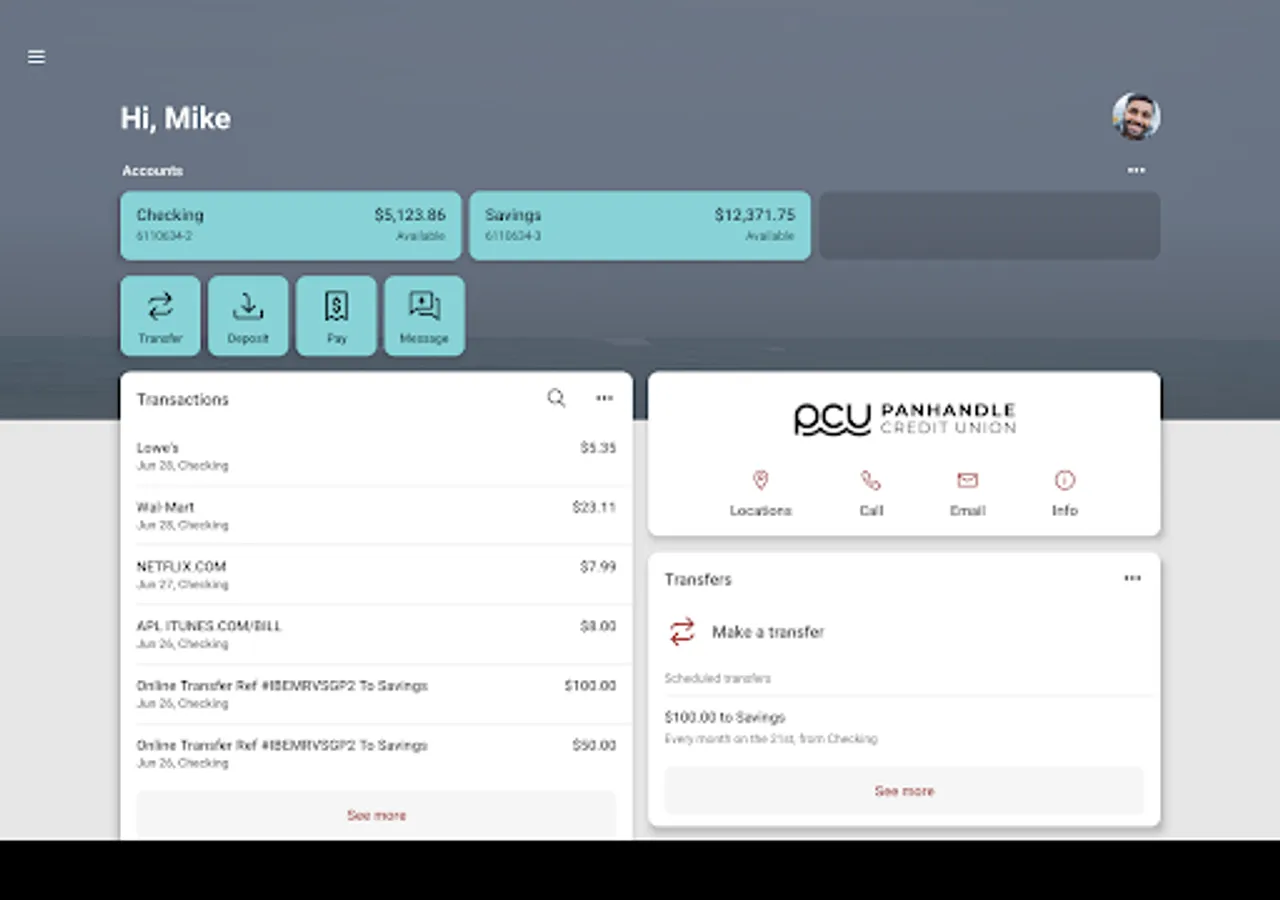Open the transactions search icon
1280x900 pixels.
[x=556, y=398]
